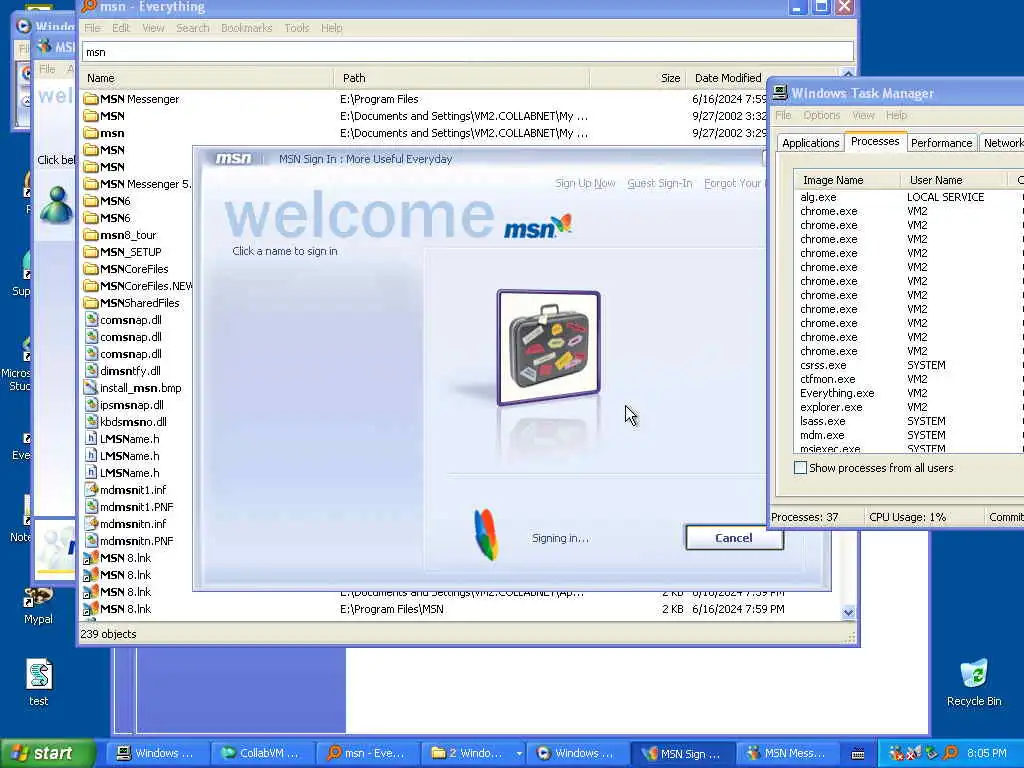Open the Options menu in Task Manager
1024x768 pixels.
(x=822, y=115)
